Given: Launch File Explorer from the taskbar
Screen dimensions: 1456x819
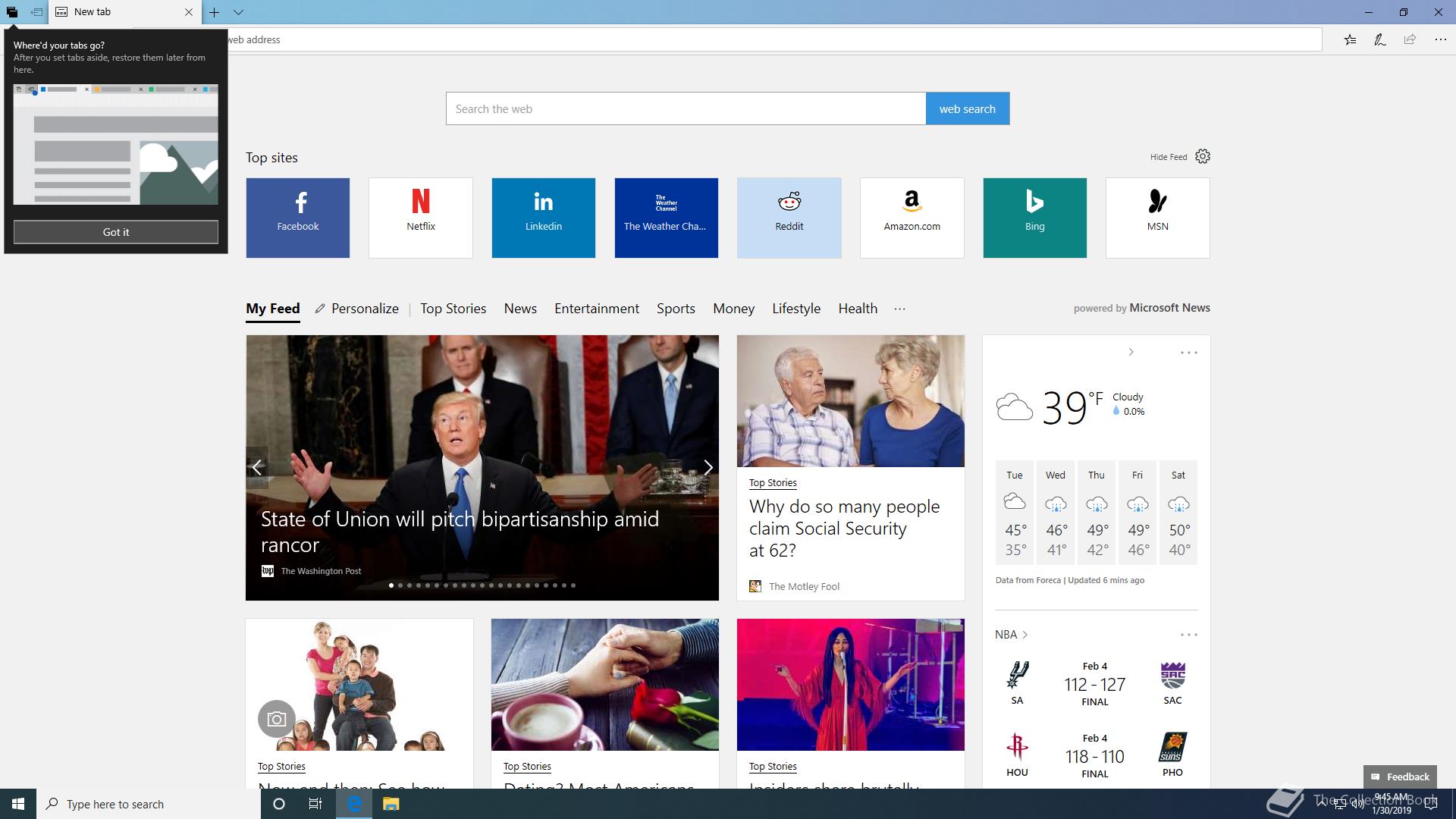Looking at the screenshot, I should (x=391, y=804).
